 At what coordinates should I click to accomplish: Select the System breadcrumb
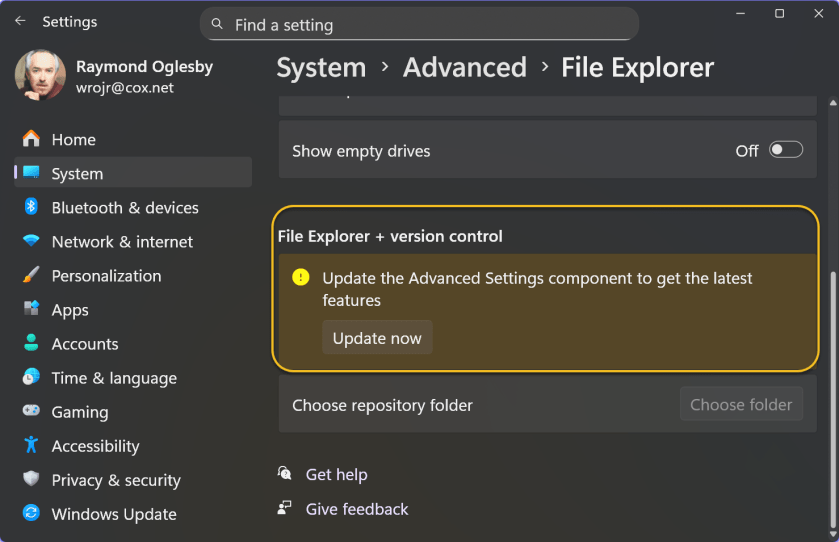pos(321,68)
